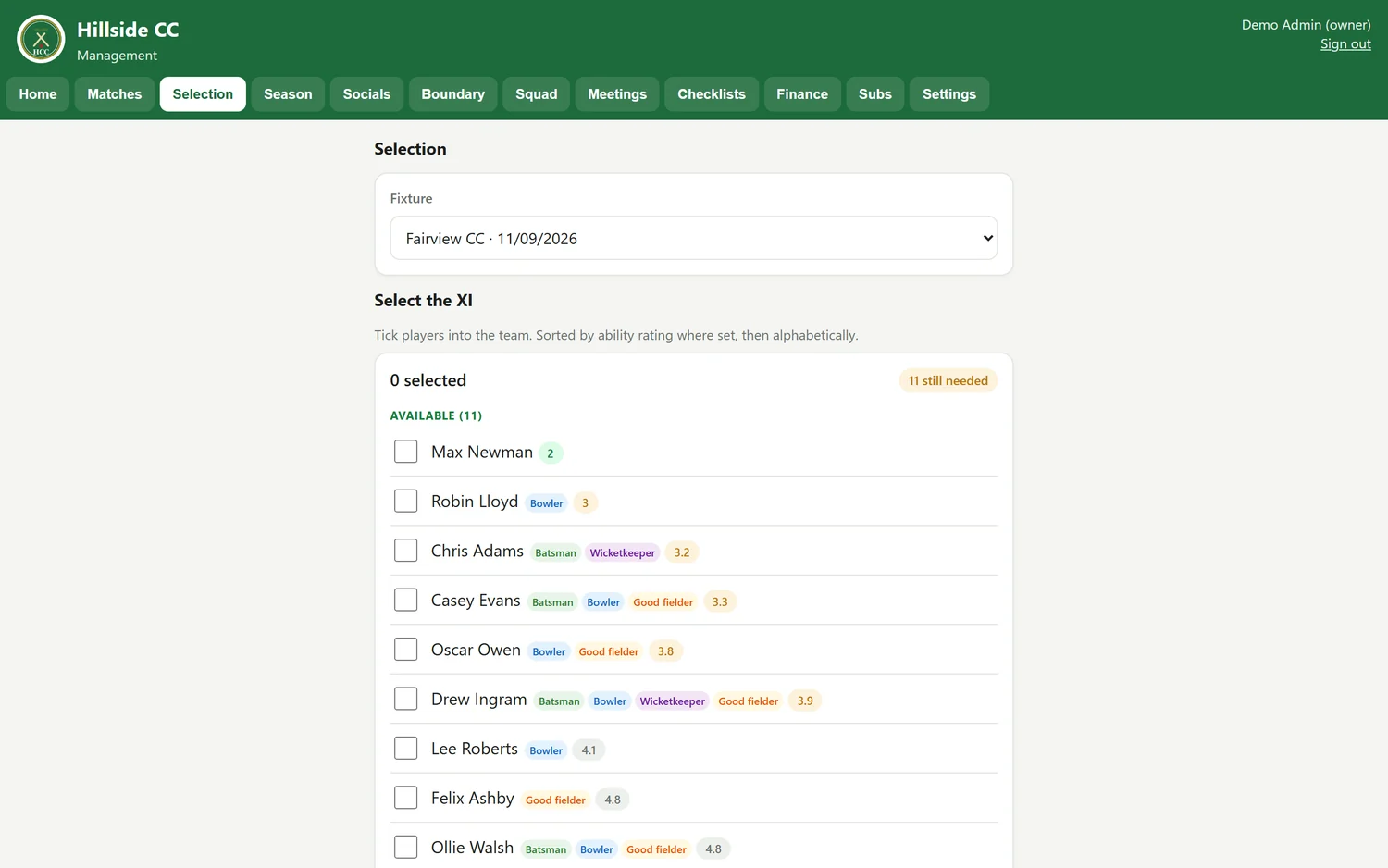This screenshot has height=868, width=1388.
Task: Select Oscar Owen for the team
Action: click(x=405, y=650)
